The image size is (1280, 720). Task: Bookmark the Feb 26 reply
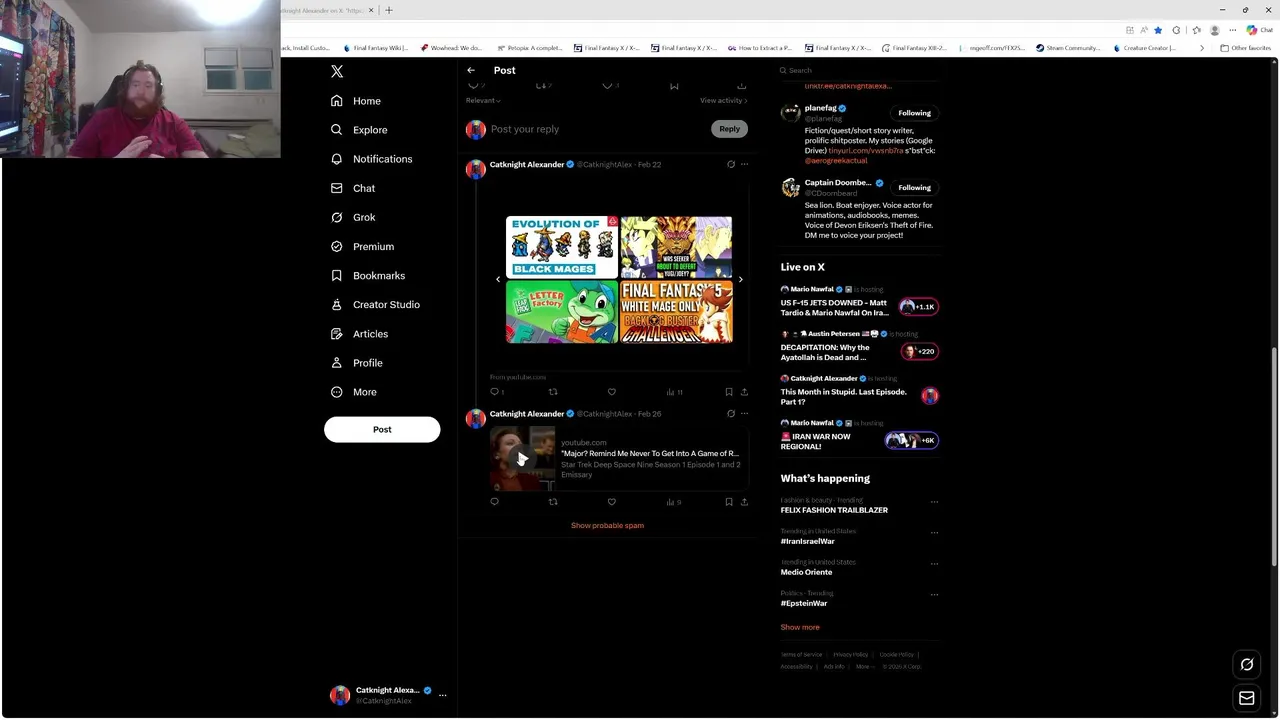(x=729, y=502)
